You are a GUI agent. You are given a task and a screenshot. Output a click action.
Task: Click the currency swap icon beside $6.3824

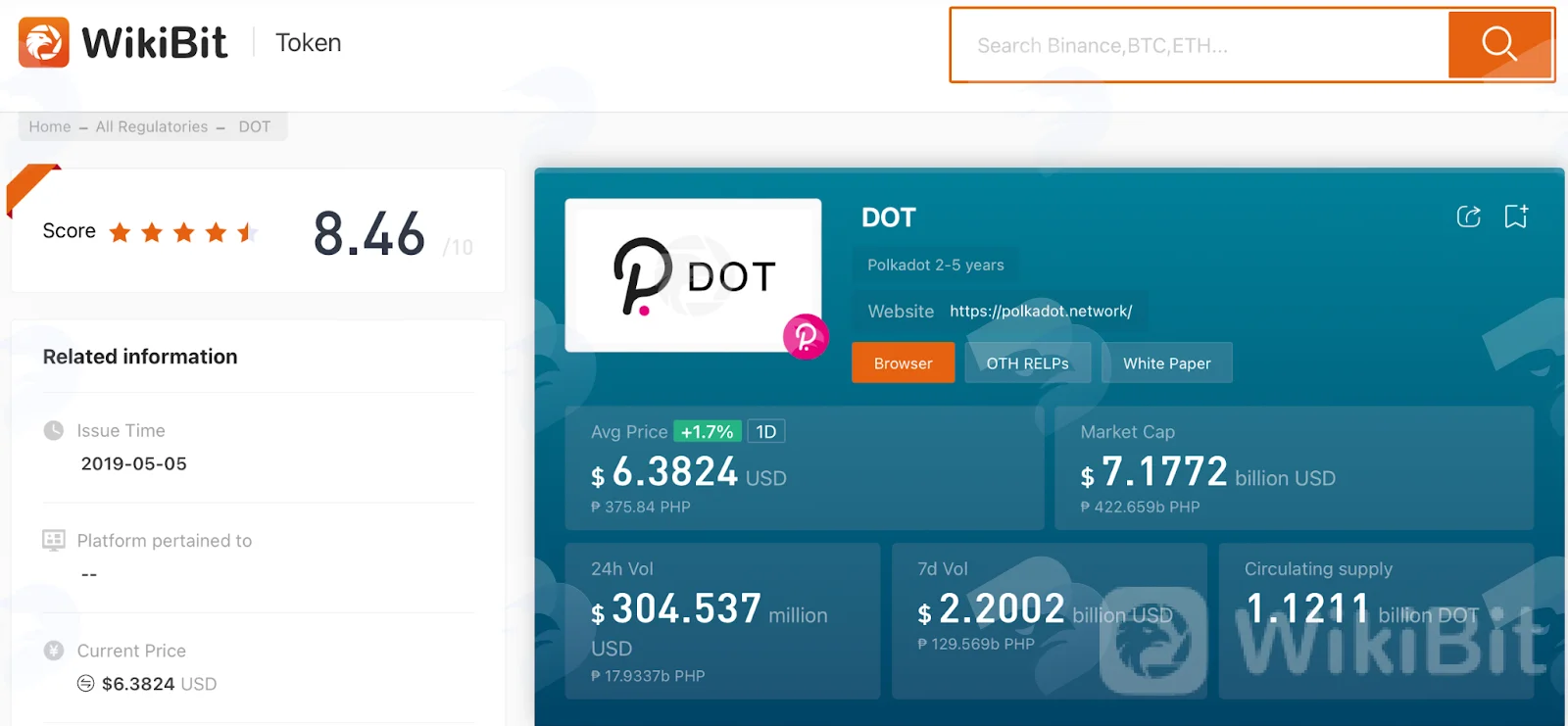(86, 684)
